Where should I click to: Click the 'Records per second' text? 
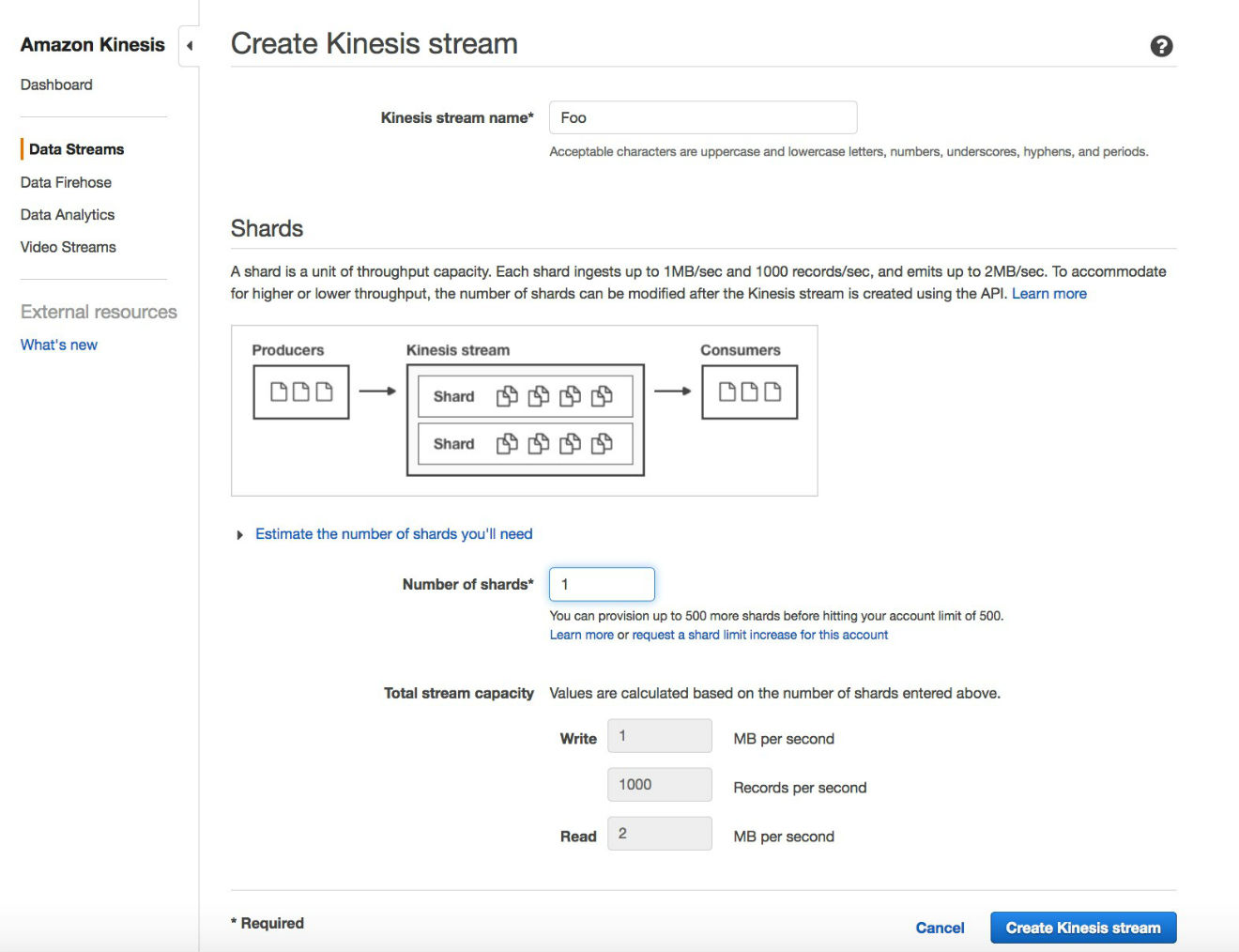(x=800, y=788)
